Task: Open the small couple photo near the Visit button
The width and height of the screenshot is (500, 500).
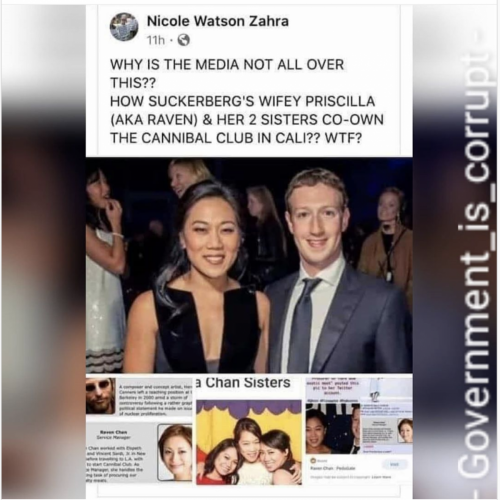Action: tap(333, 428)
